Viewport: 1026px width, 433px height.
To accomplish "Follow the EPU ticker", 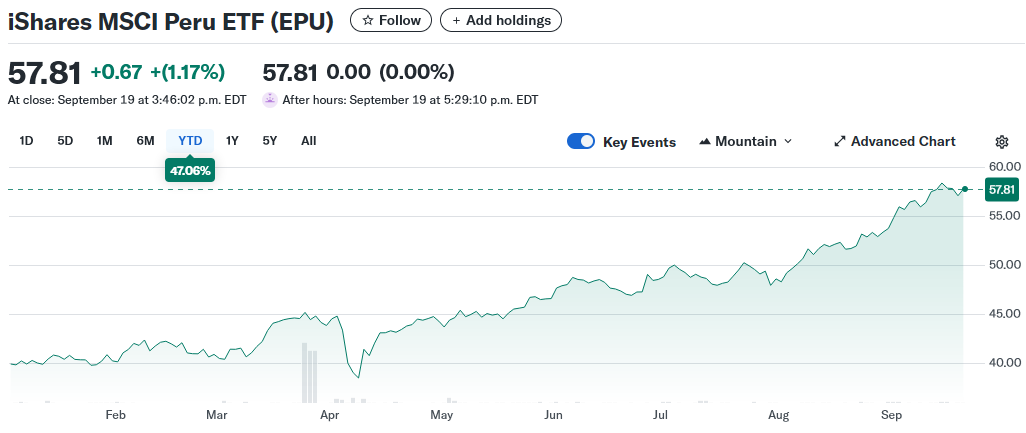I will [391, 20].
